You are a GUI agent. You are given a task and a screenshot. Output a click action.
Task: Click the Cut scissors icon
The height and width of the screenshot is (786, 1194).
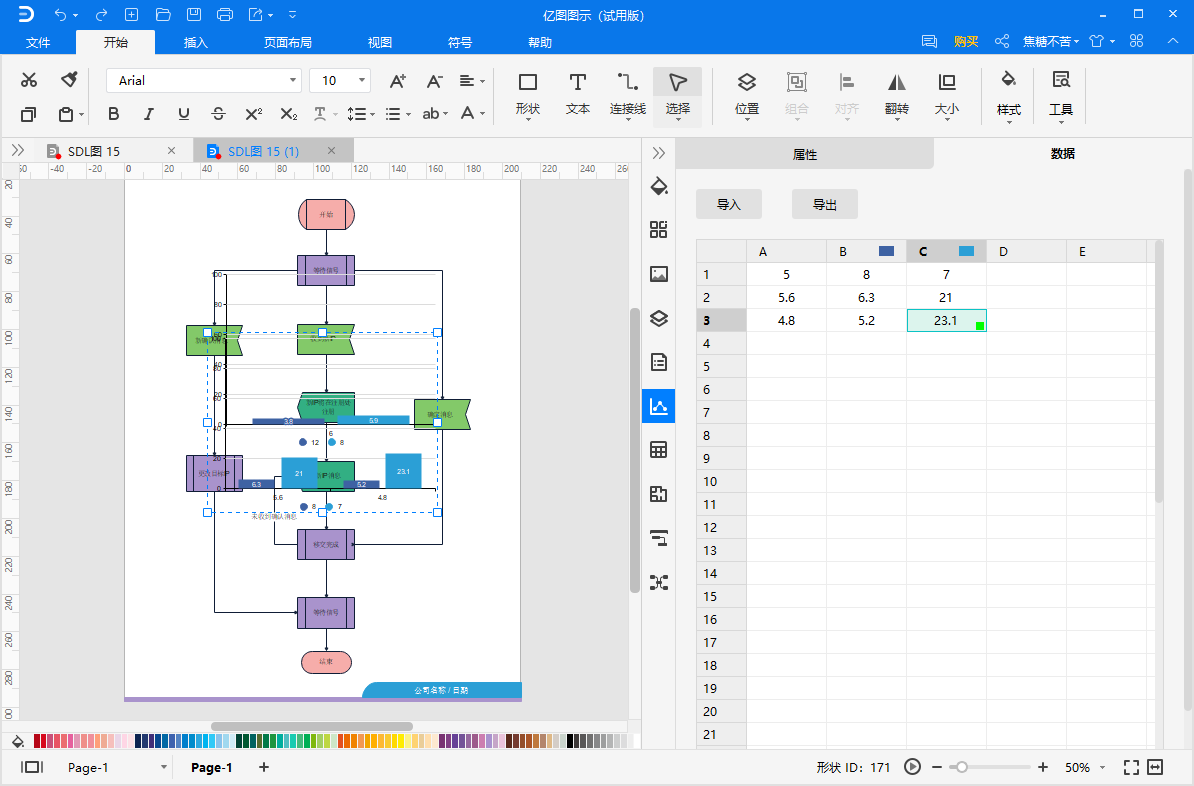[x=29, y=80]
